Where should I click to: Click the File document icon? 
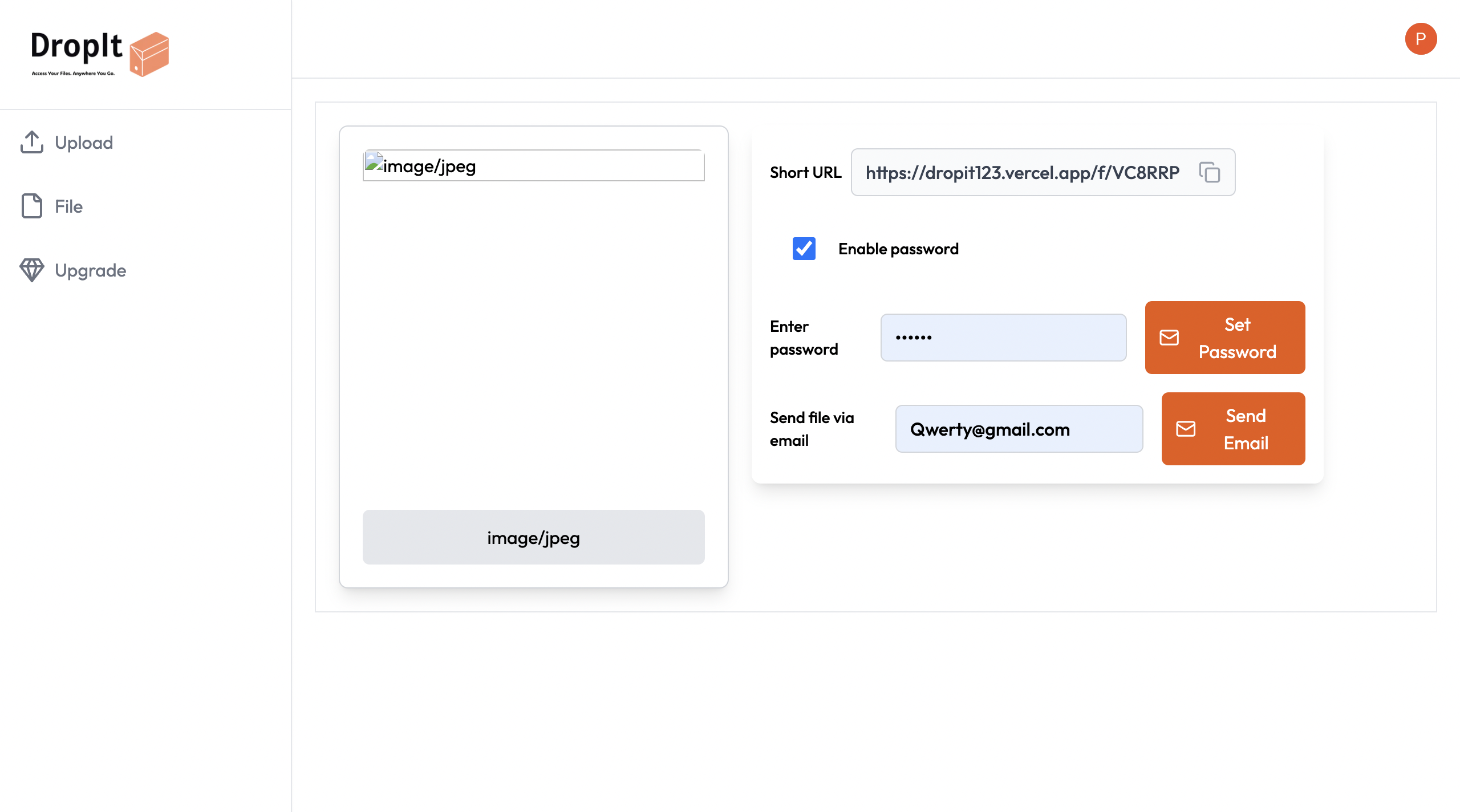pos(32,206)
